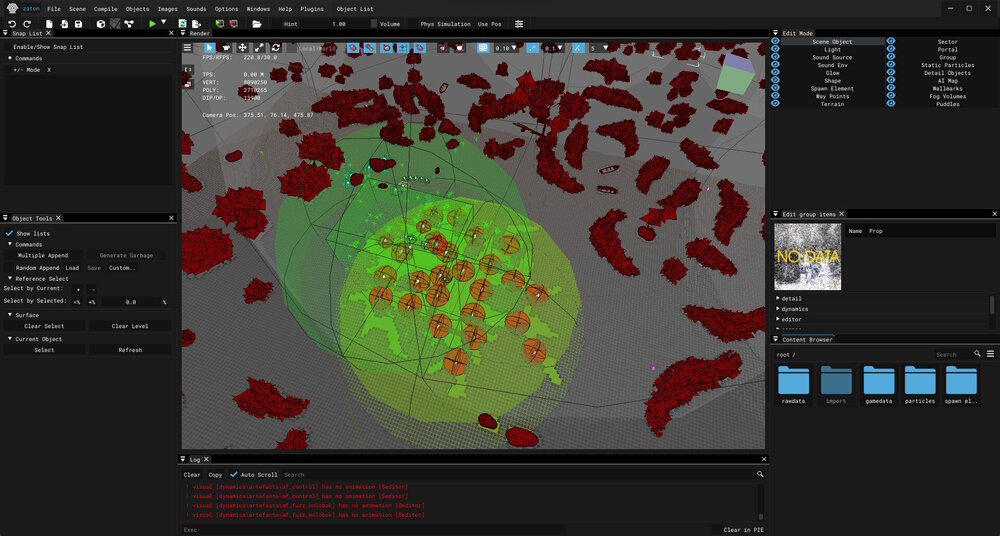Expand the dynamics tree item

[778, 308]
